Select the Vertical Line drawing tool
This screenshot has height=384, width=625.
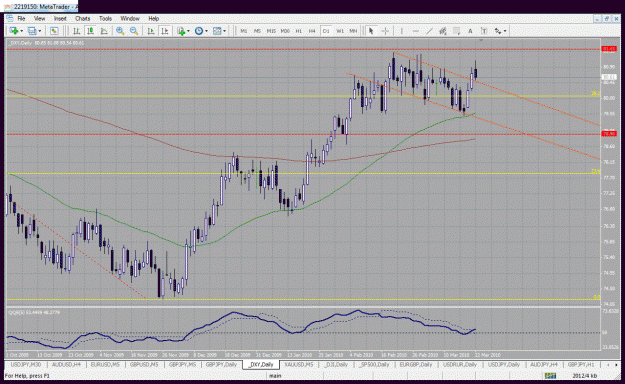click(x=401, y=31)
